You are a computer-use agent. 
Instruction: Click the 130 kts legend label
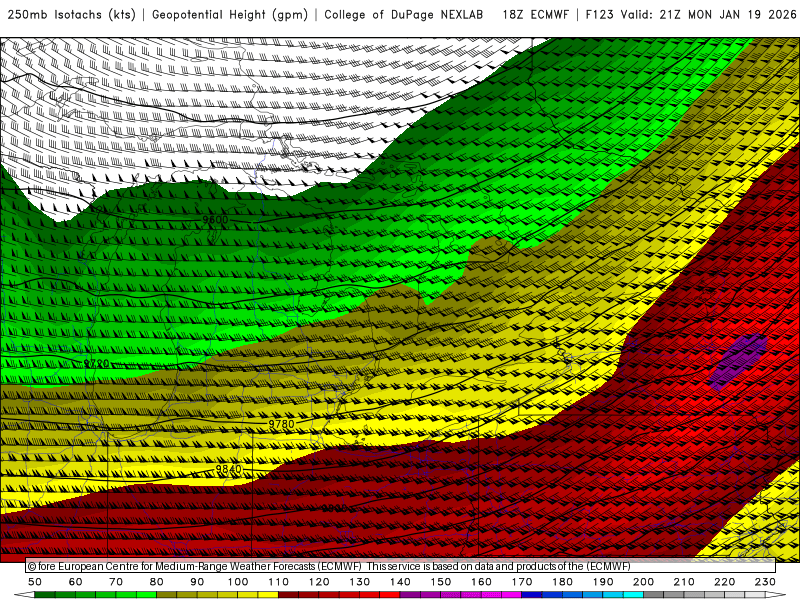point(360,582)
